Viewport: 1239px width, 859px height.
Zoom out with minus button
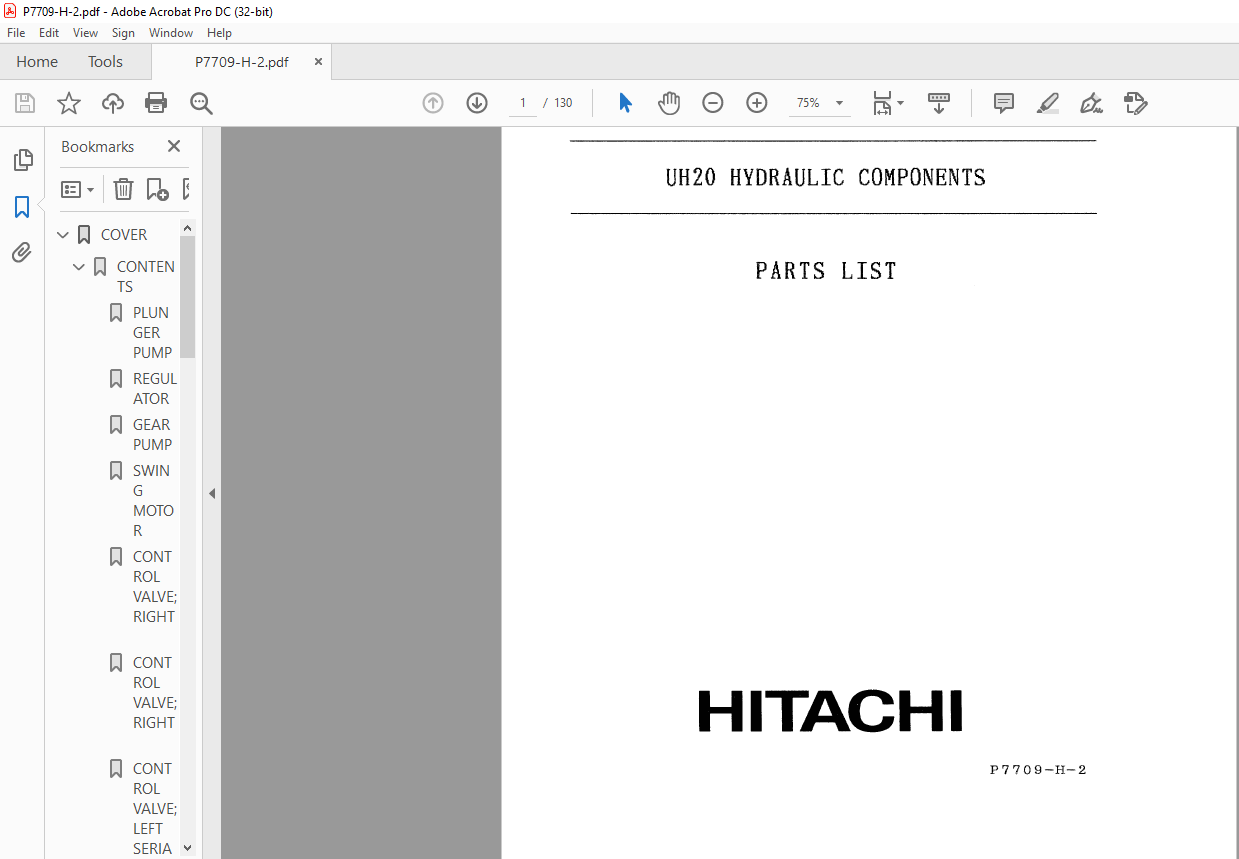(x=713, y=103)
